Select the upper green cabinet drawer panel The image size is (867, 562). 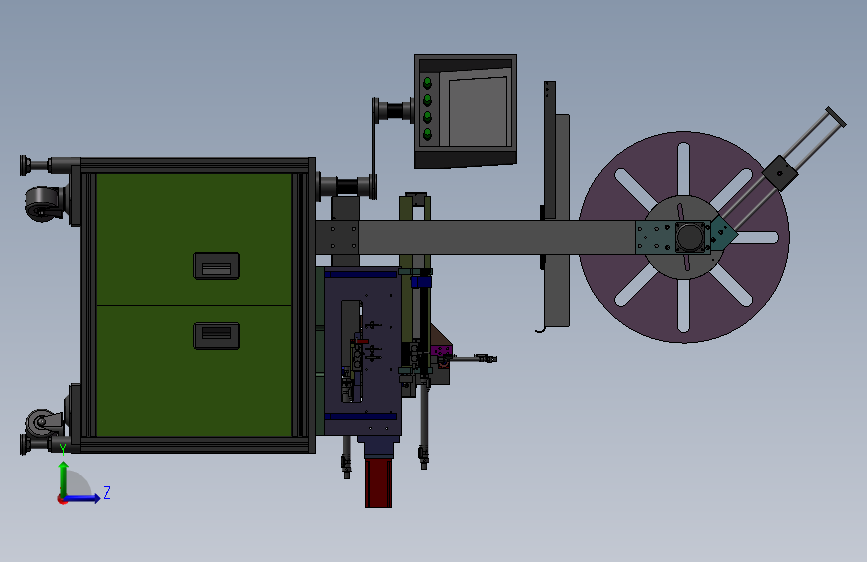coord(194,239)
